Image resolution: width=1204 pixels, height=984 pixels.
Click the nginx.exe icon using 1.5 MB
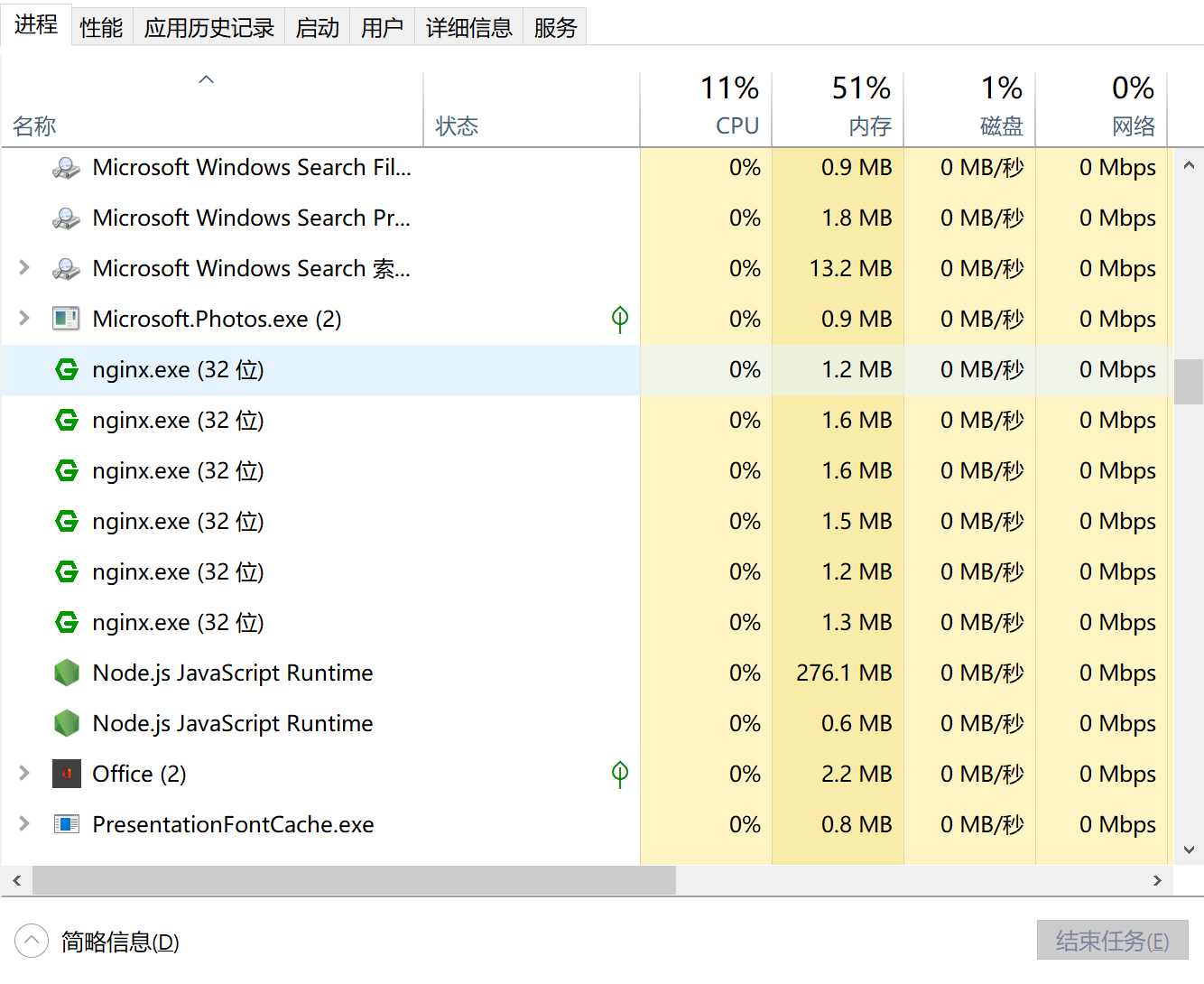pyautogui.click(x=67, y=521)
